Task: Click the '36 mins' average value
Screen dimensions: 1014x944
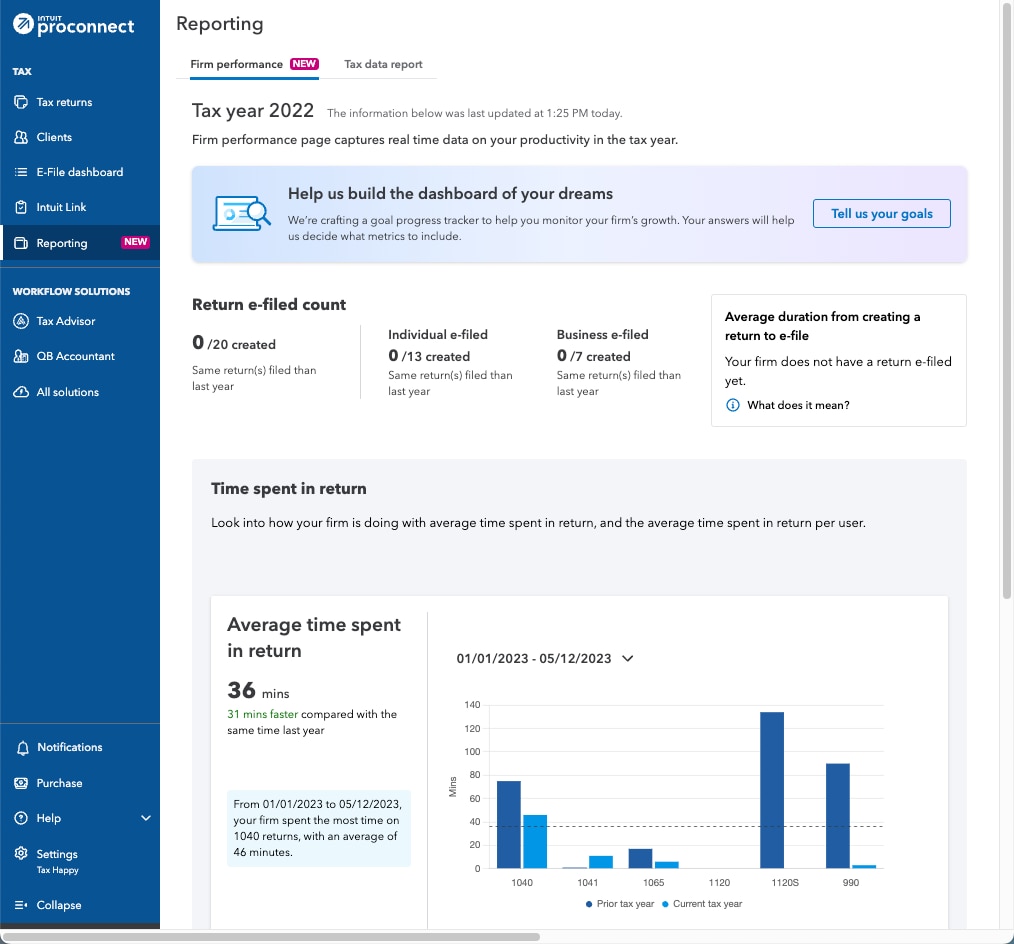Action: (258, 691)
